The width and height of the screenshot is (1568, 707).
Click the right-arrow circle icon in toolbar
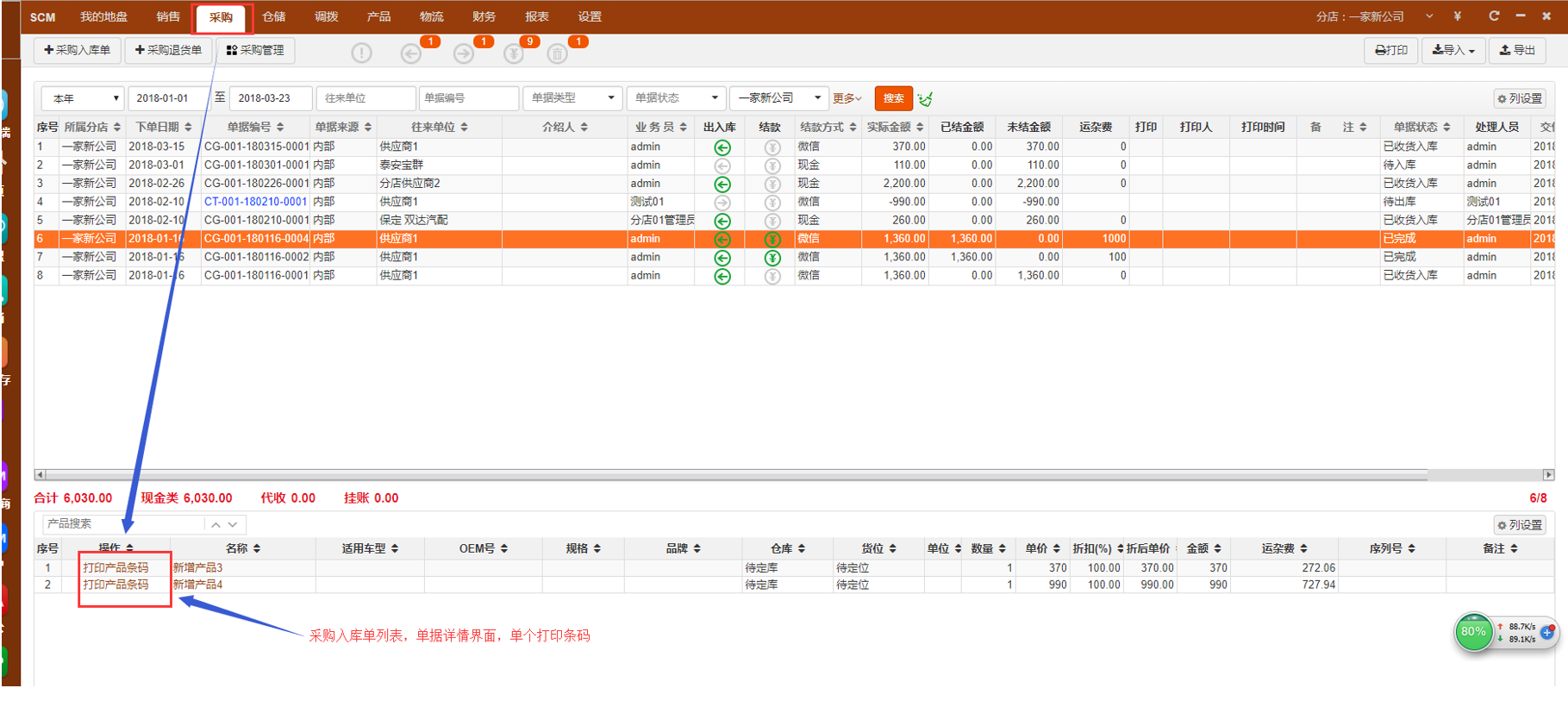[464, 53]
